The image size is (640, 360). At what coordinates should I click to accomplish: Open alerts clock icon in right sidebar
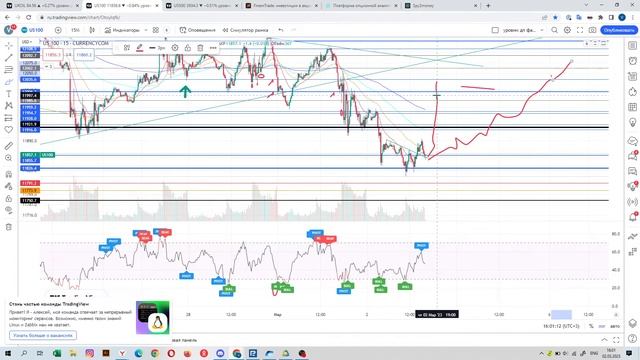coord(633,61)
